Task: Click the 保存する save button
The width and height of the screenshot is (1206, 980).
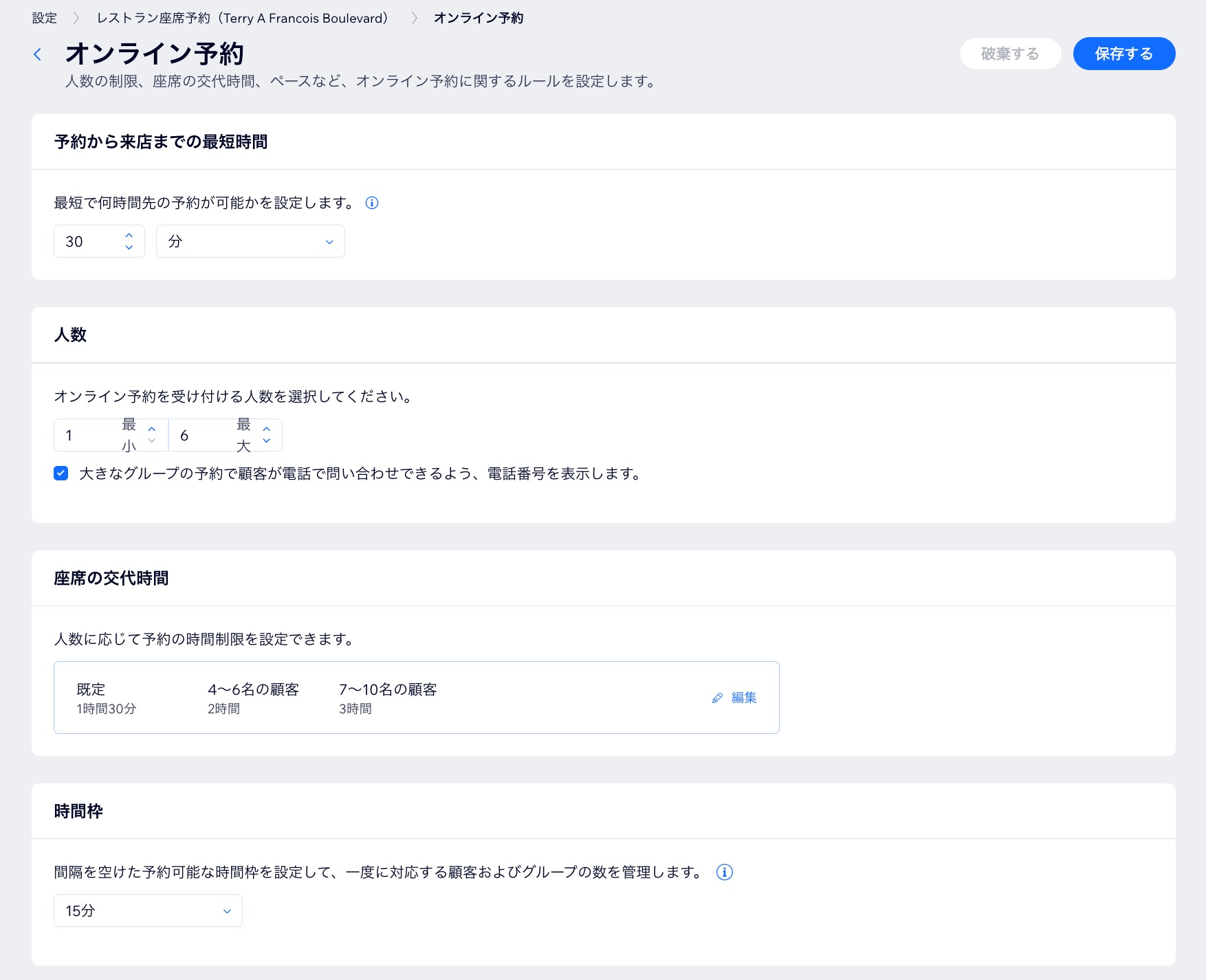Action: pyautogui.click(x=1124, y=54)
